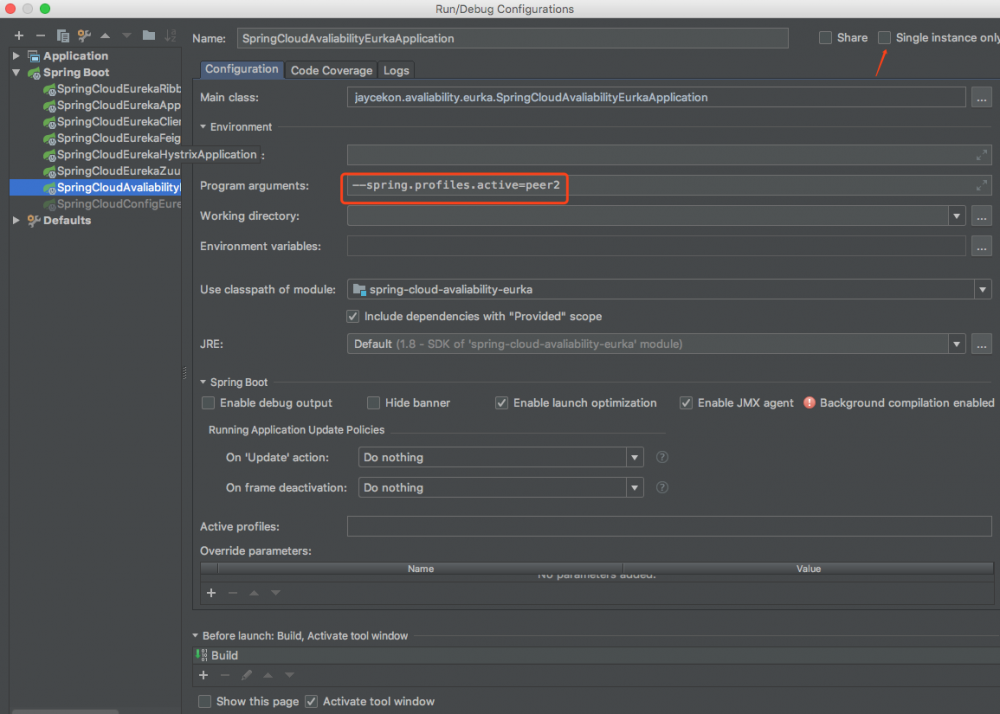1000x714 pixels.
Task: Remove the selected override parameter
Action: click(x=233, y=593)
